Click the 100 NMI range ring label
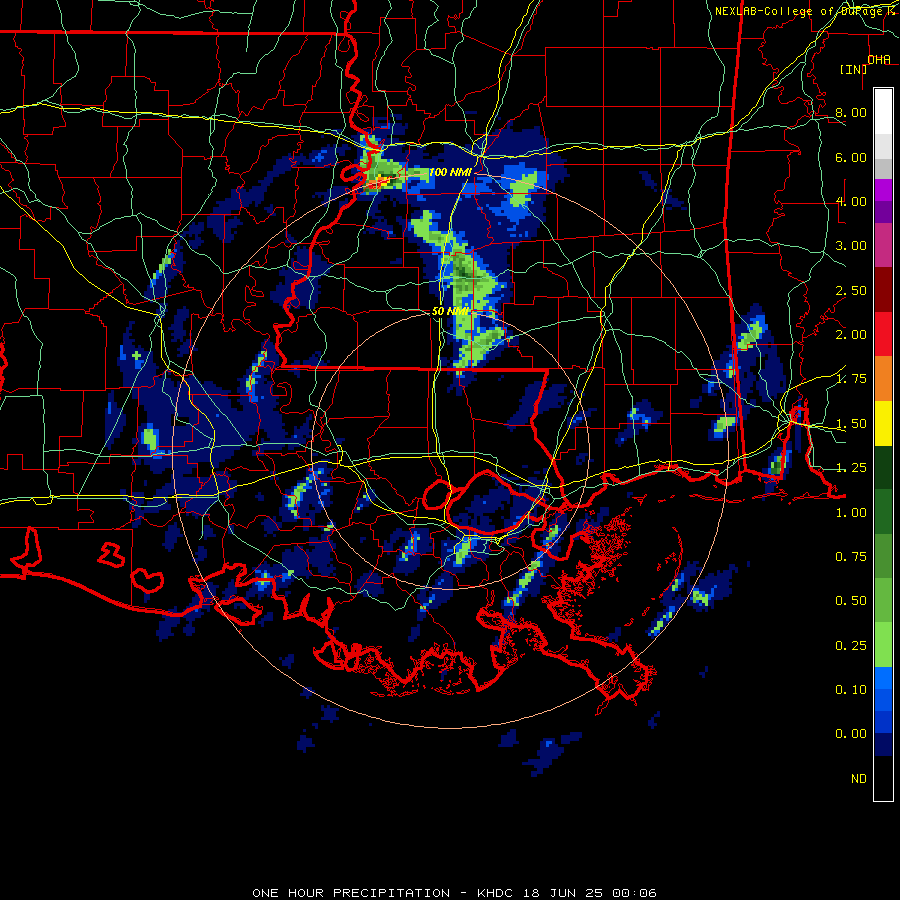900x900 pixels. (x=451, y=172)
